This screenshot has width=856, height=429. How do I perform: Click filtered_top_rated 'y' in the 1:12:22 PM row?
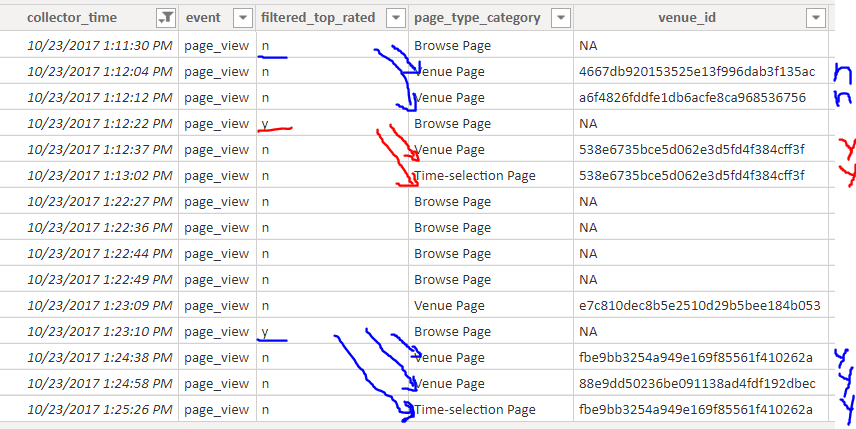coord(265,125)
